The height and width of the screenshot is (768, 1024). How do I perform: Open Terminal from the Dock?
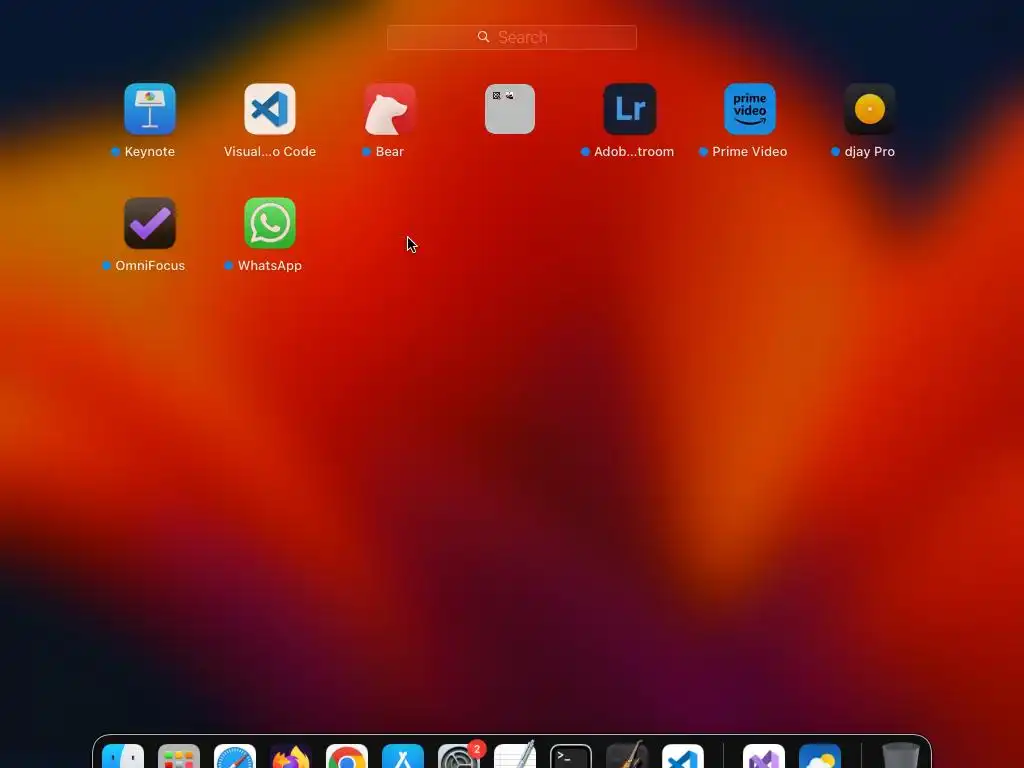pos(571,758)
